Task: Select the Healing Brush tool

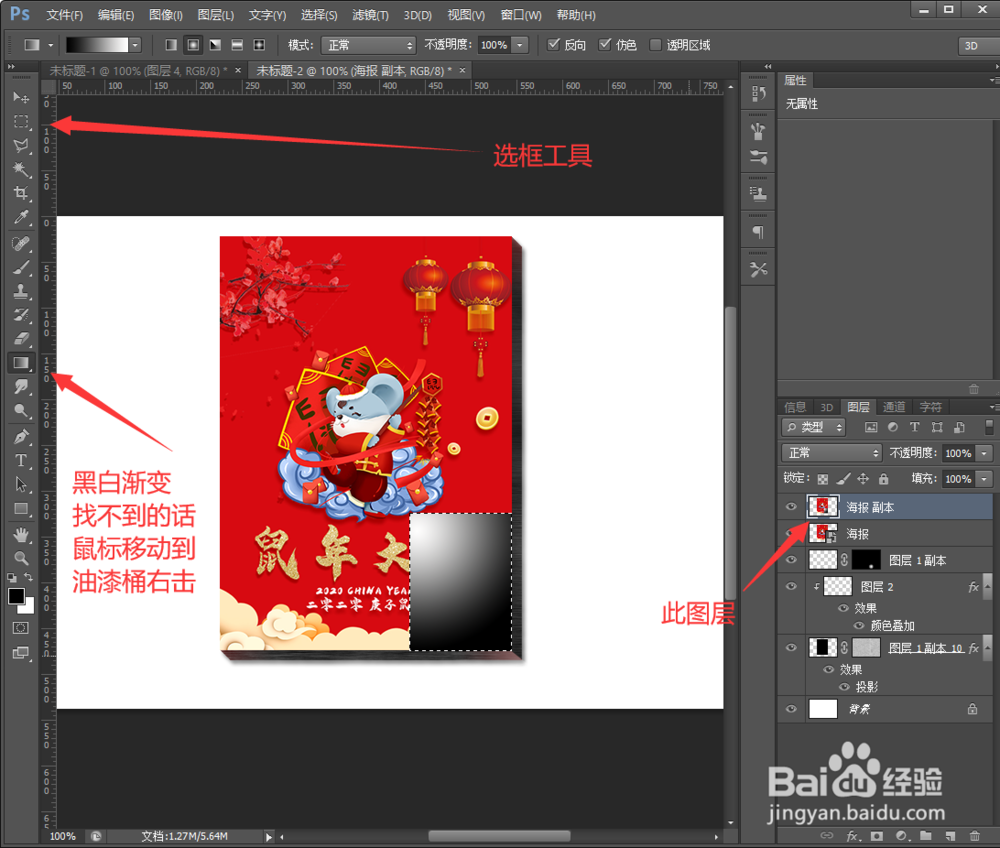Action: 21,244
